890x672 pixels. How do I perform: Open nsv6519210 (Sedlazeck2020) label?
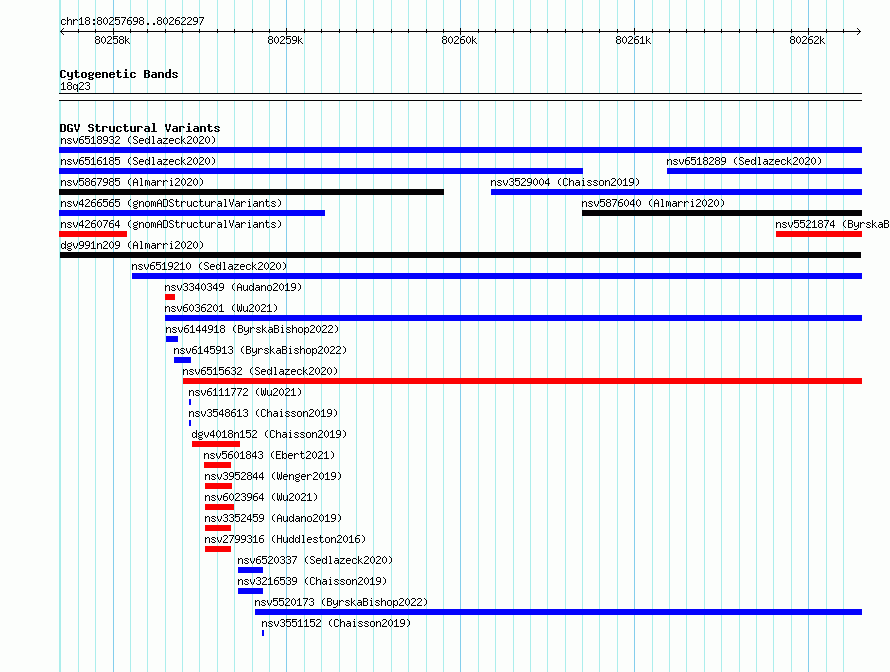point(209,266)
